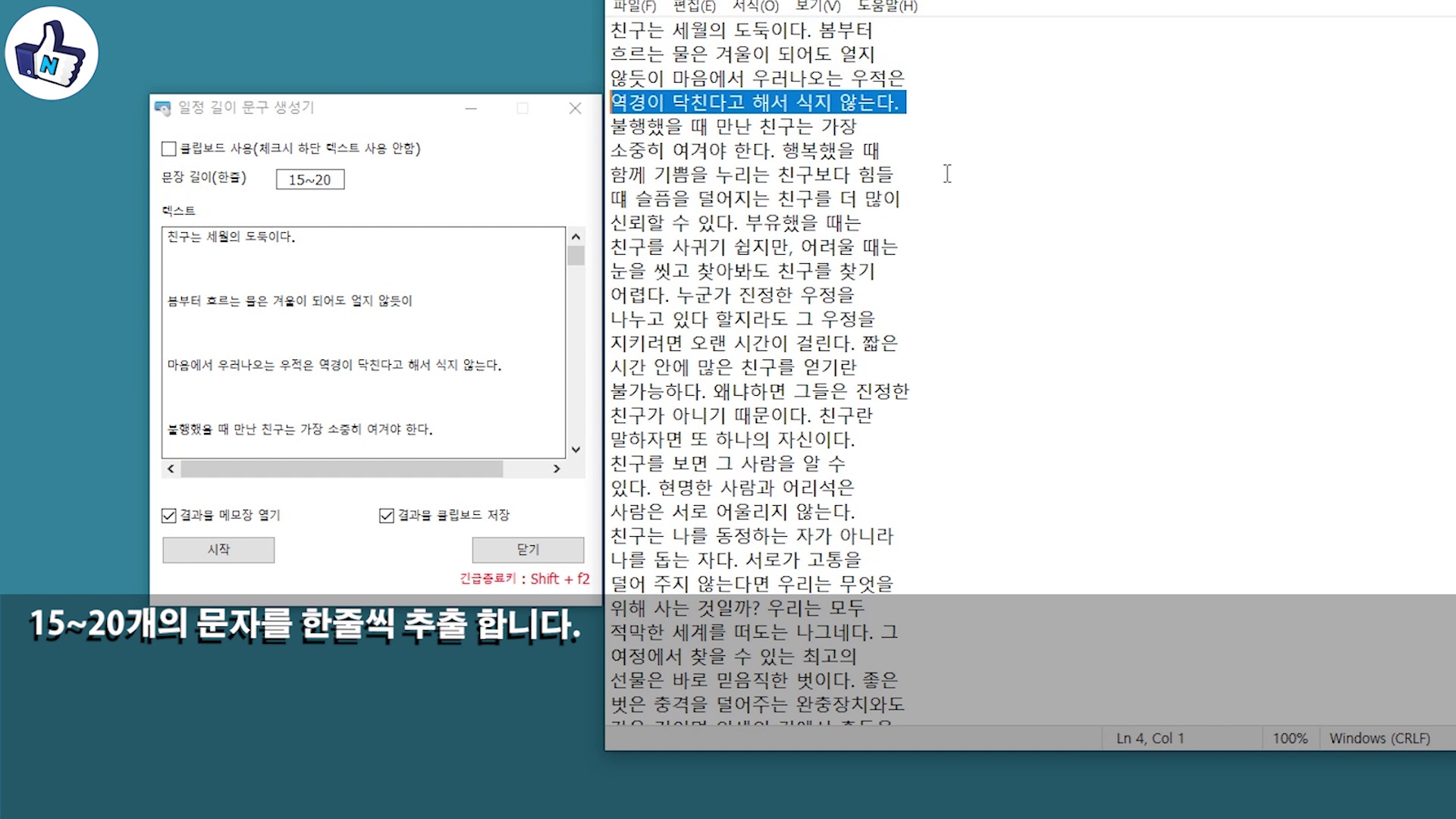Open the 파일(F) menu in Notepad
This screenshot has height=819, width=1456.
coord(634,7)
